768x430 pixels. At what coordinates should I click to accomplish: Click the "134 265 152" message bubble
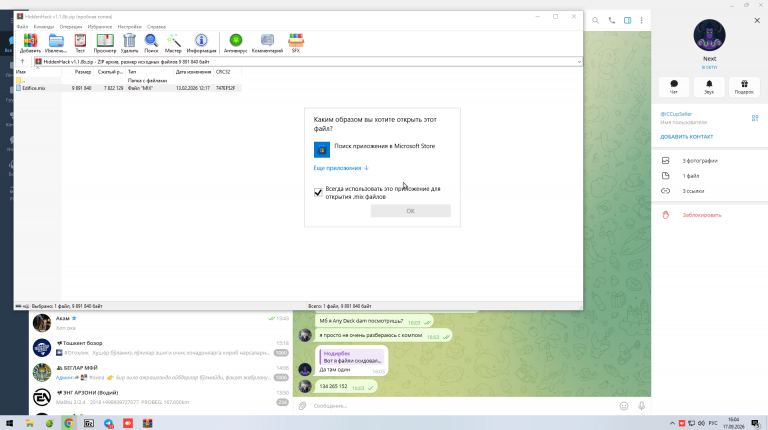[346, 387]
